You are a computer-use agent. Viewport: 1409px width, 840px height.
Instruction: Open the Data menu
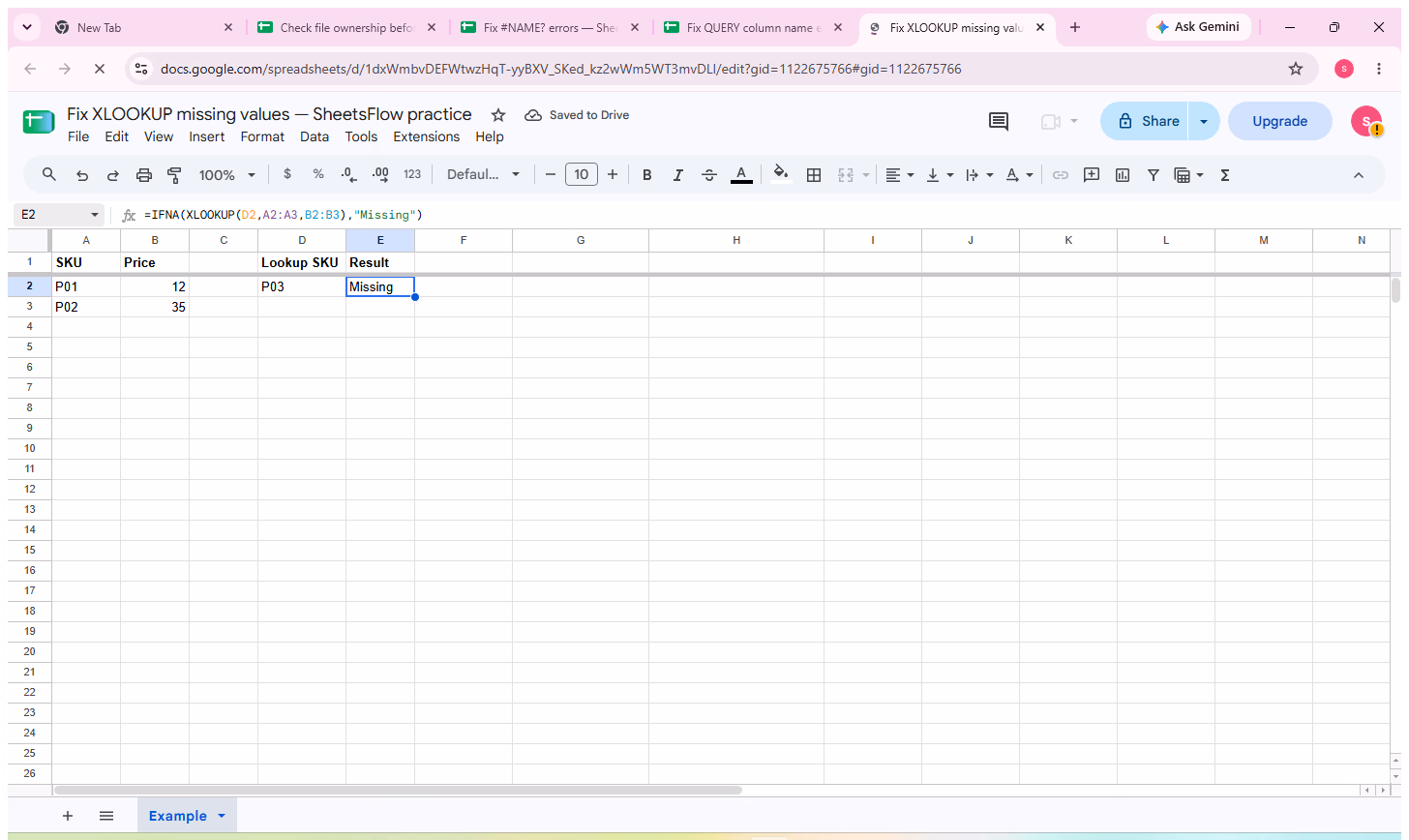(315, 136)
